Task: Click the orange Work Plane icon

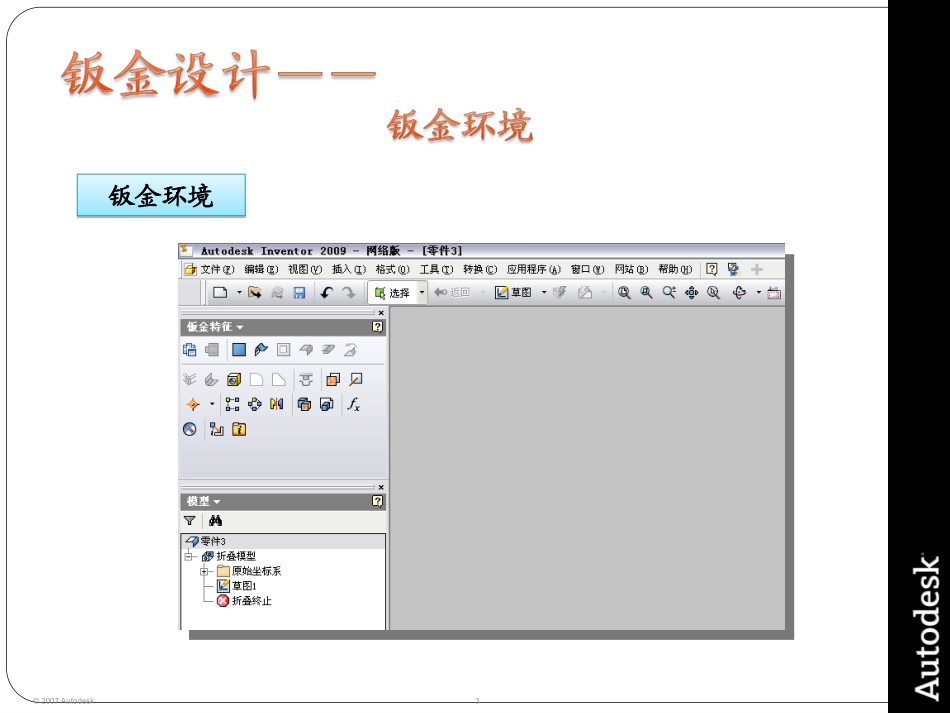Action: point(333,380)
